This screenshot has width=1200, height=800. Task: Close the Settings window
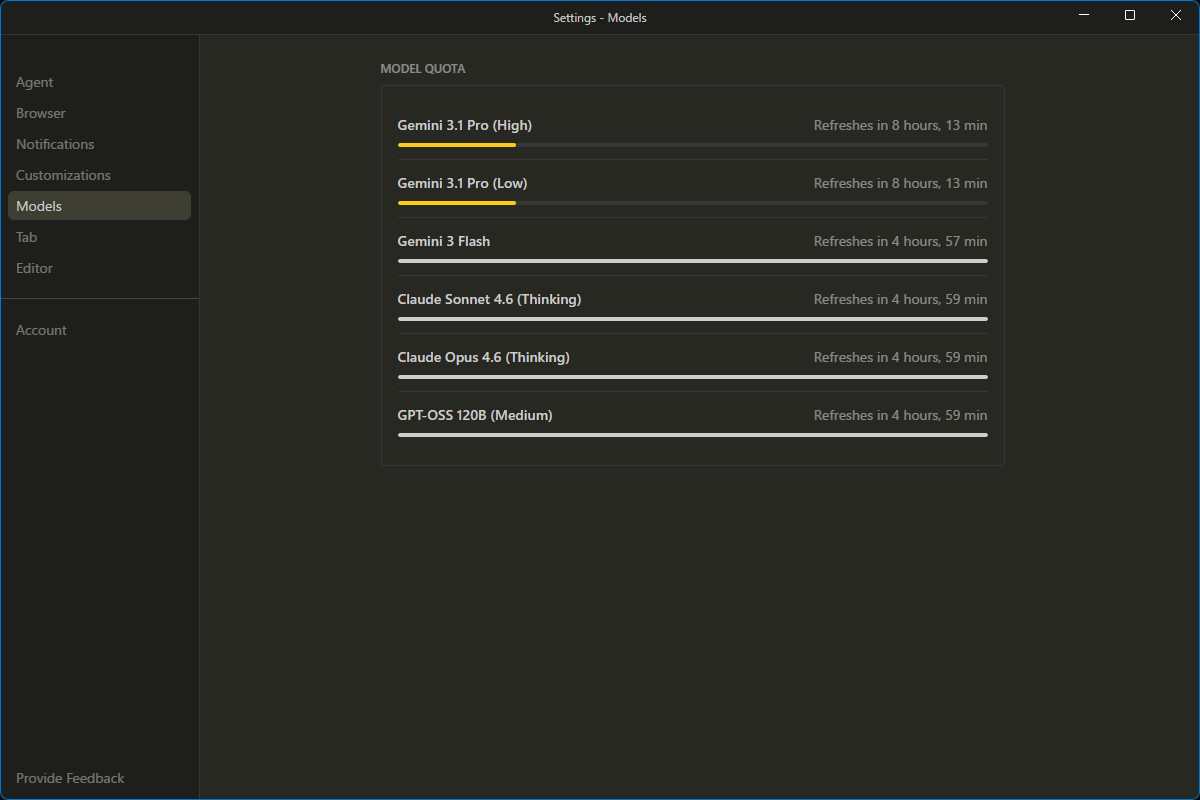[1176, 15]
